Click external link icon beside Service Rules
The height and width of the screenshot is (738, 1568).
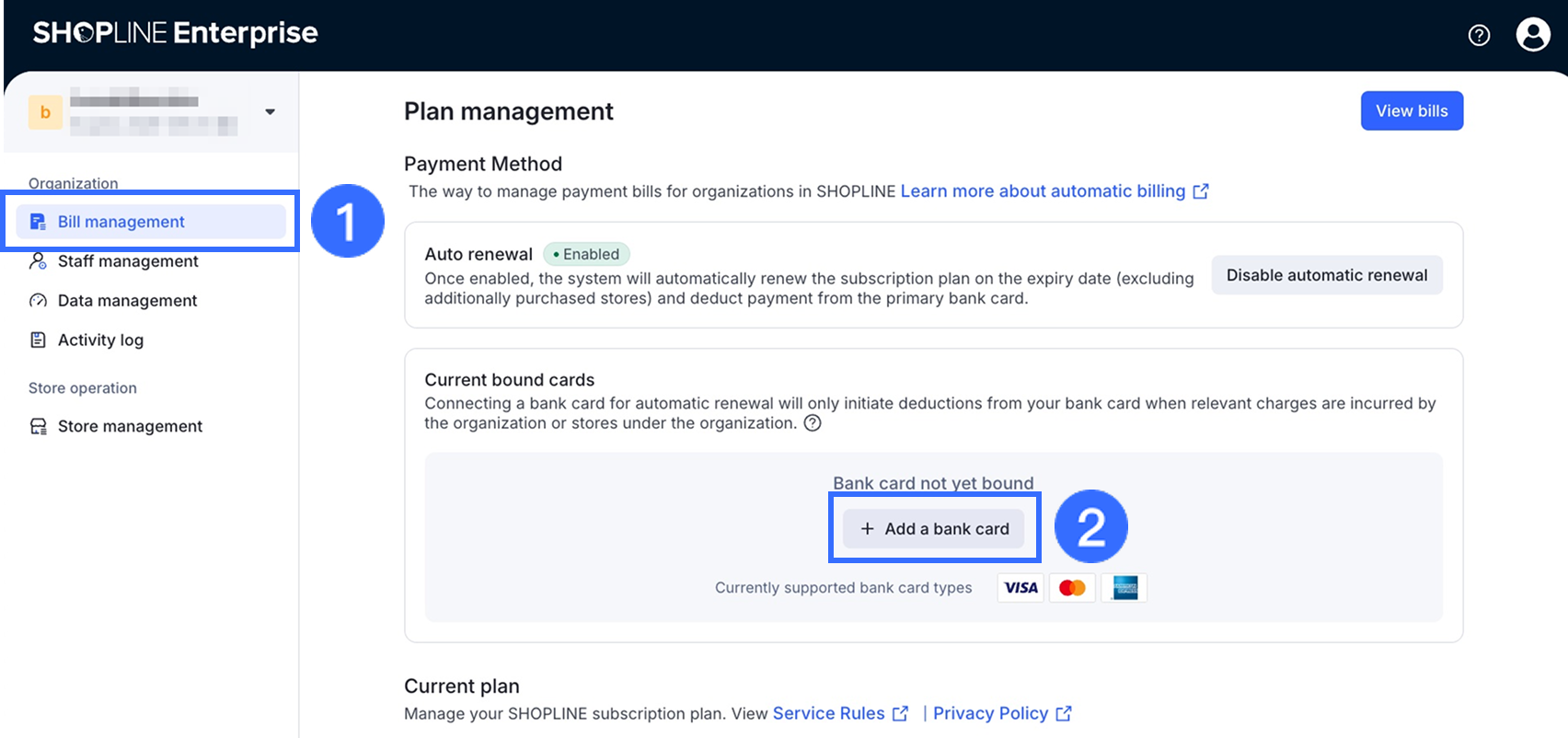[x=900, y=714]
